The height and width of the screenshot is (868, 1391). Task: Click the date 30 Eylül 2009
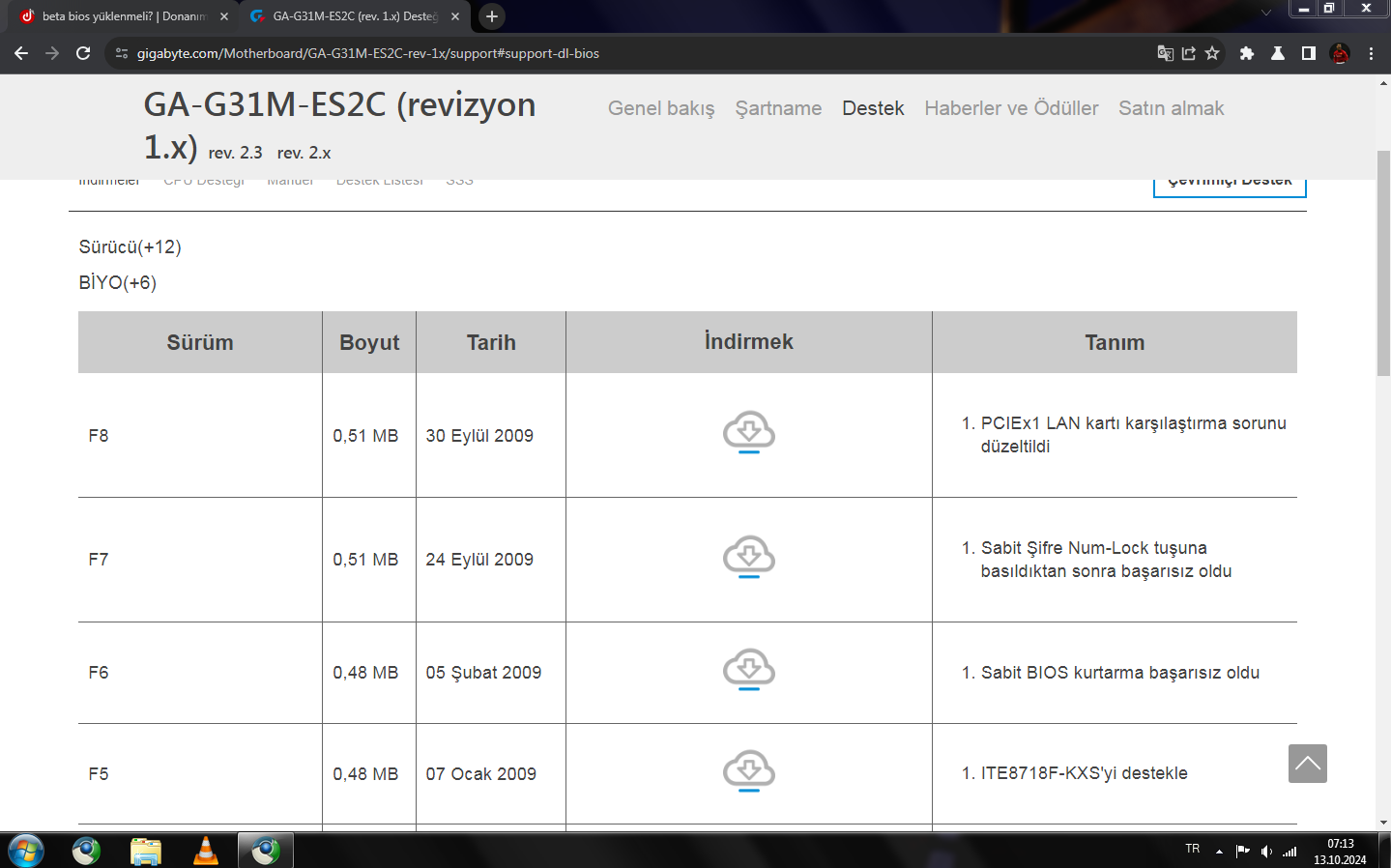(x=479, y=436)
